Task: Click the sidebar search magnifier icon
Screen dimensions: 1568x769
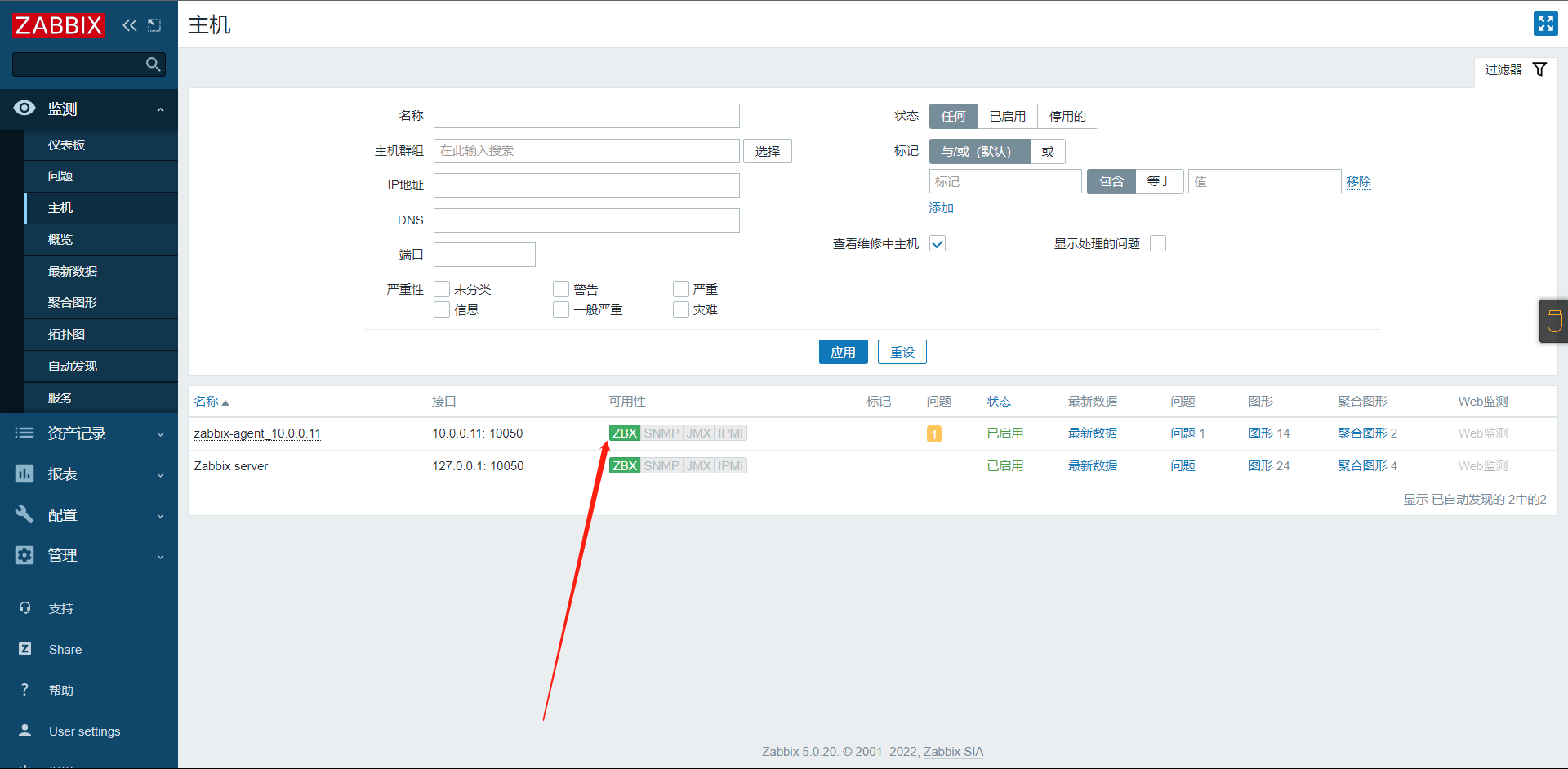Action: (153, 64)
